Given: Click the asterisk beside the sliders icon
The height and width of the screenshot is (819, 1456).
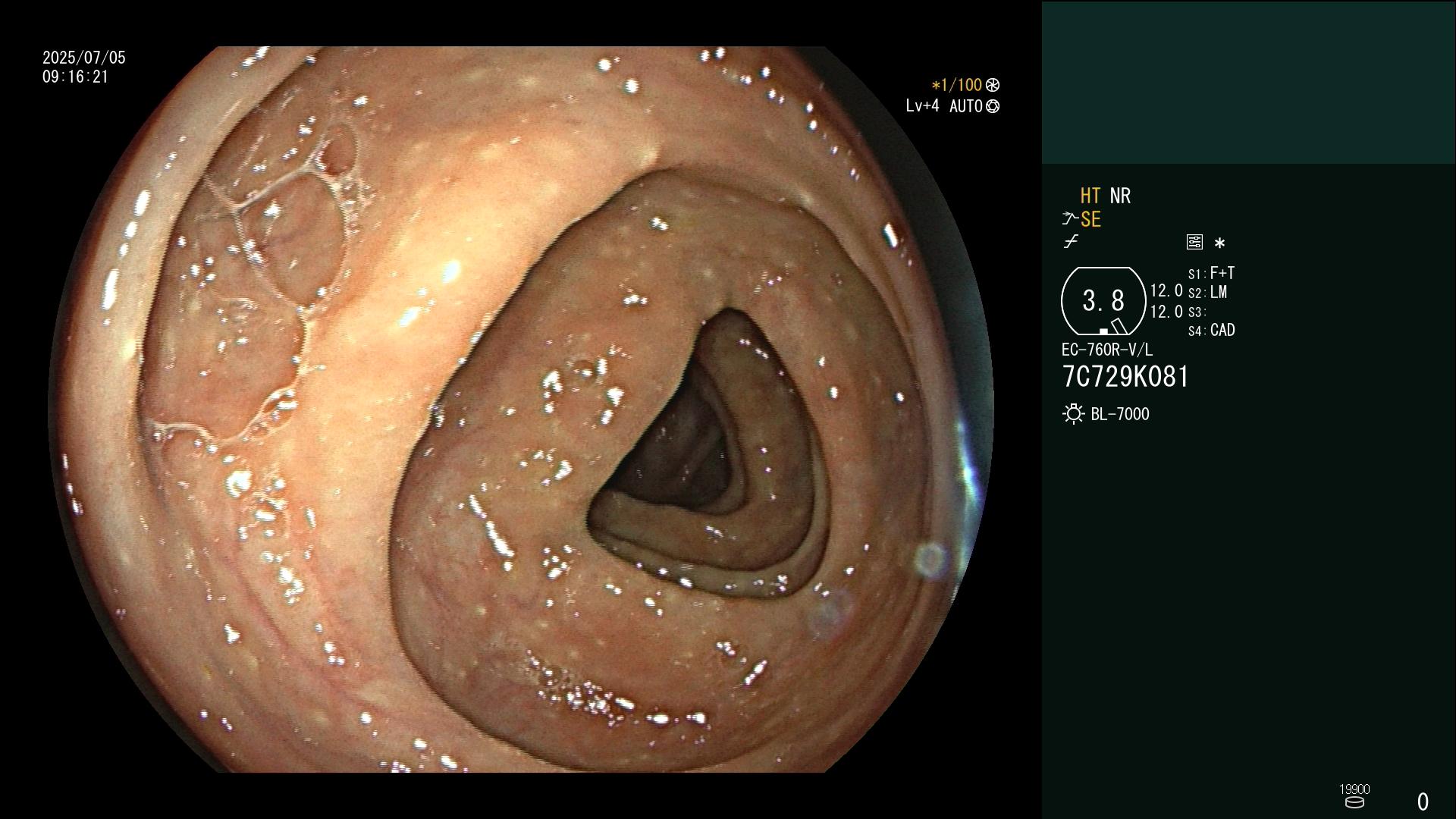Looking at the screenshot, I should point(1219,243).
